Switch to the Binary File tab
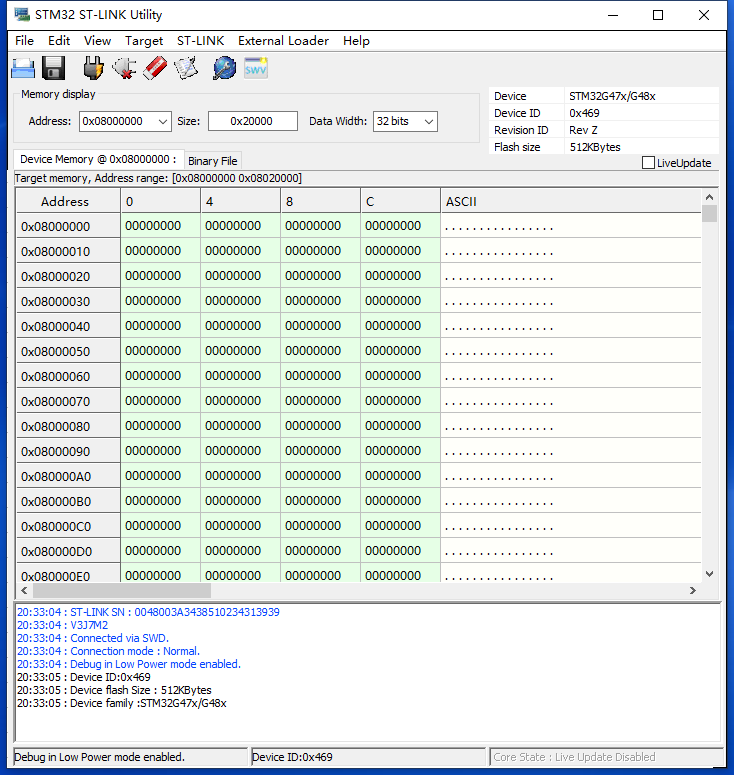 click(213, 161)
